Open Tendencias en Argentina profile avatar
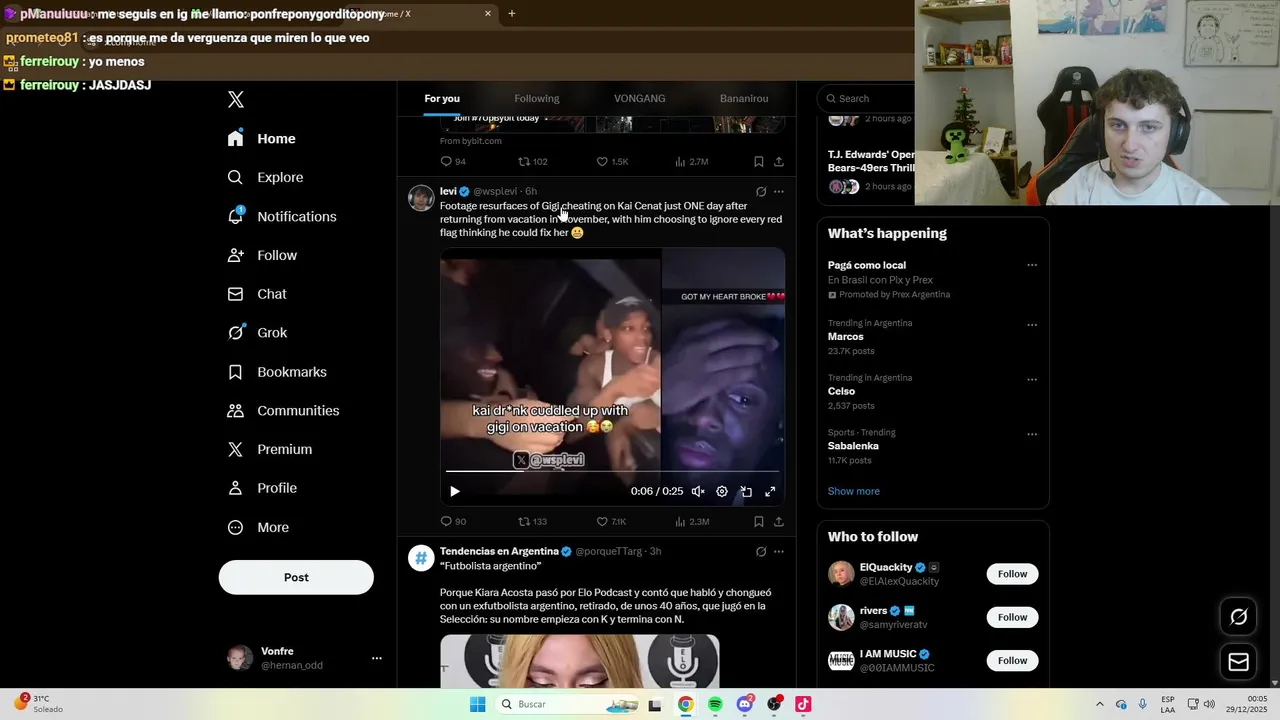This screenshot has width=1280, height=720. click(421, 557)
